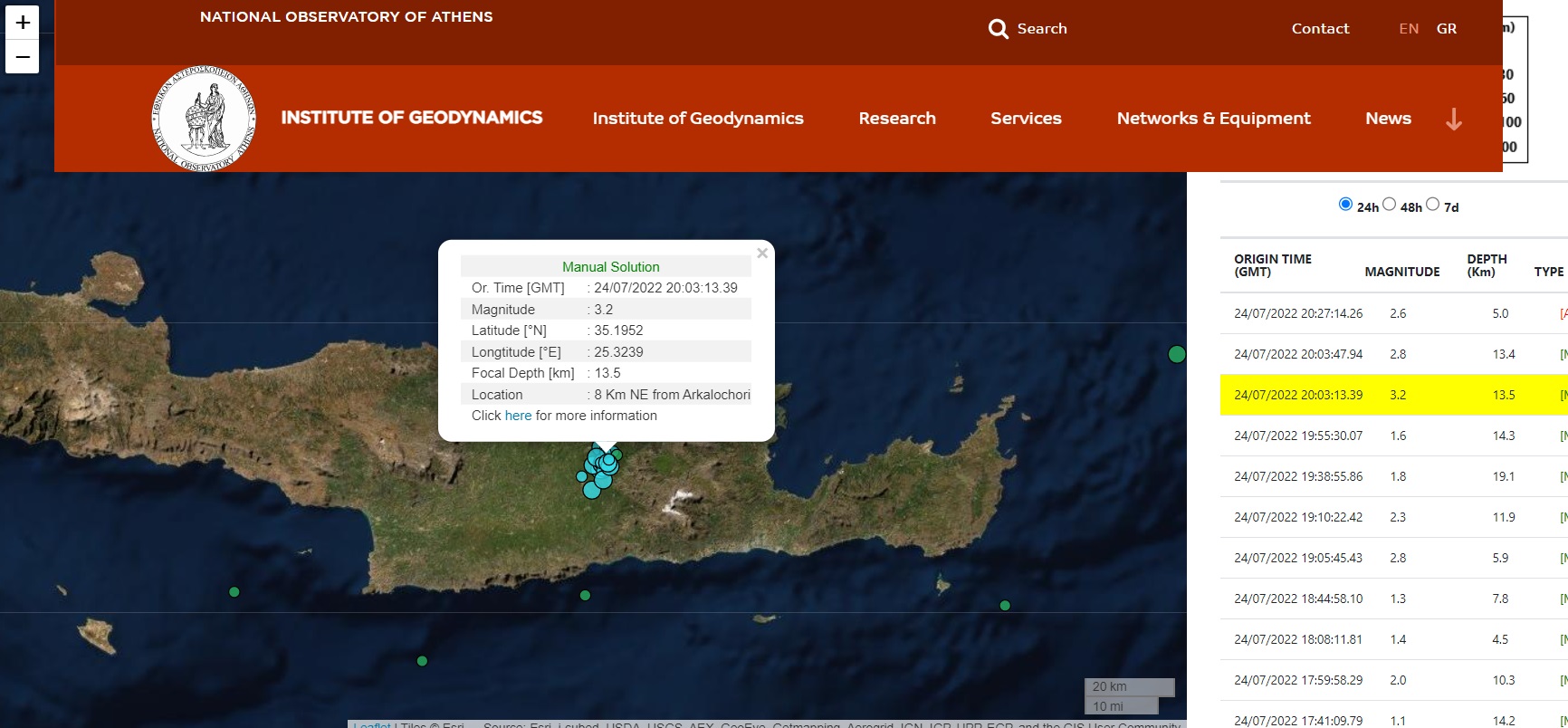Click 'here' link for more information
The image size is (1568, 728).
(518, 416)
